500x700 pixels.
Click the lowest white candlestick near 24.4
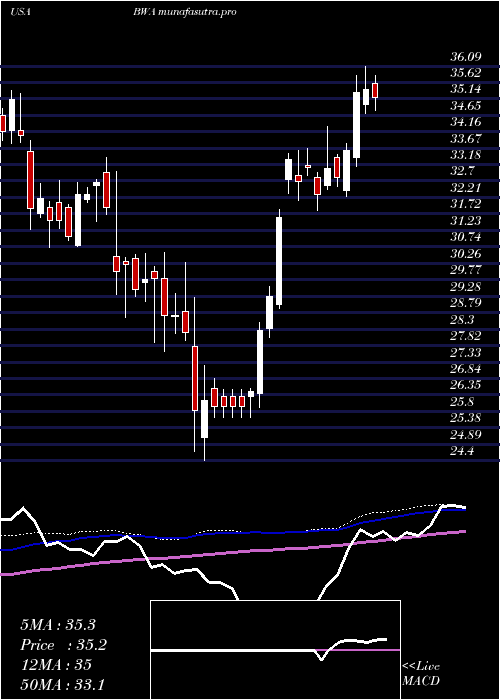204,418
